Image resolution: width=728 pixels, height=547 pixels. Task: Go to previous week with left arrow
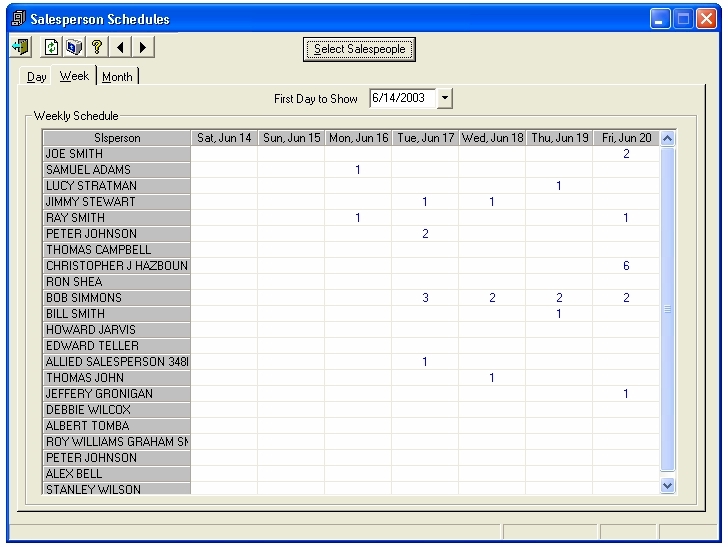coord(120,47)
